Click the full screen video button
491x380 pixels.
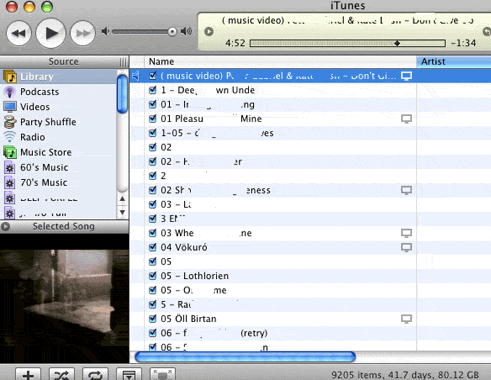(x=162, y=375)
